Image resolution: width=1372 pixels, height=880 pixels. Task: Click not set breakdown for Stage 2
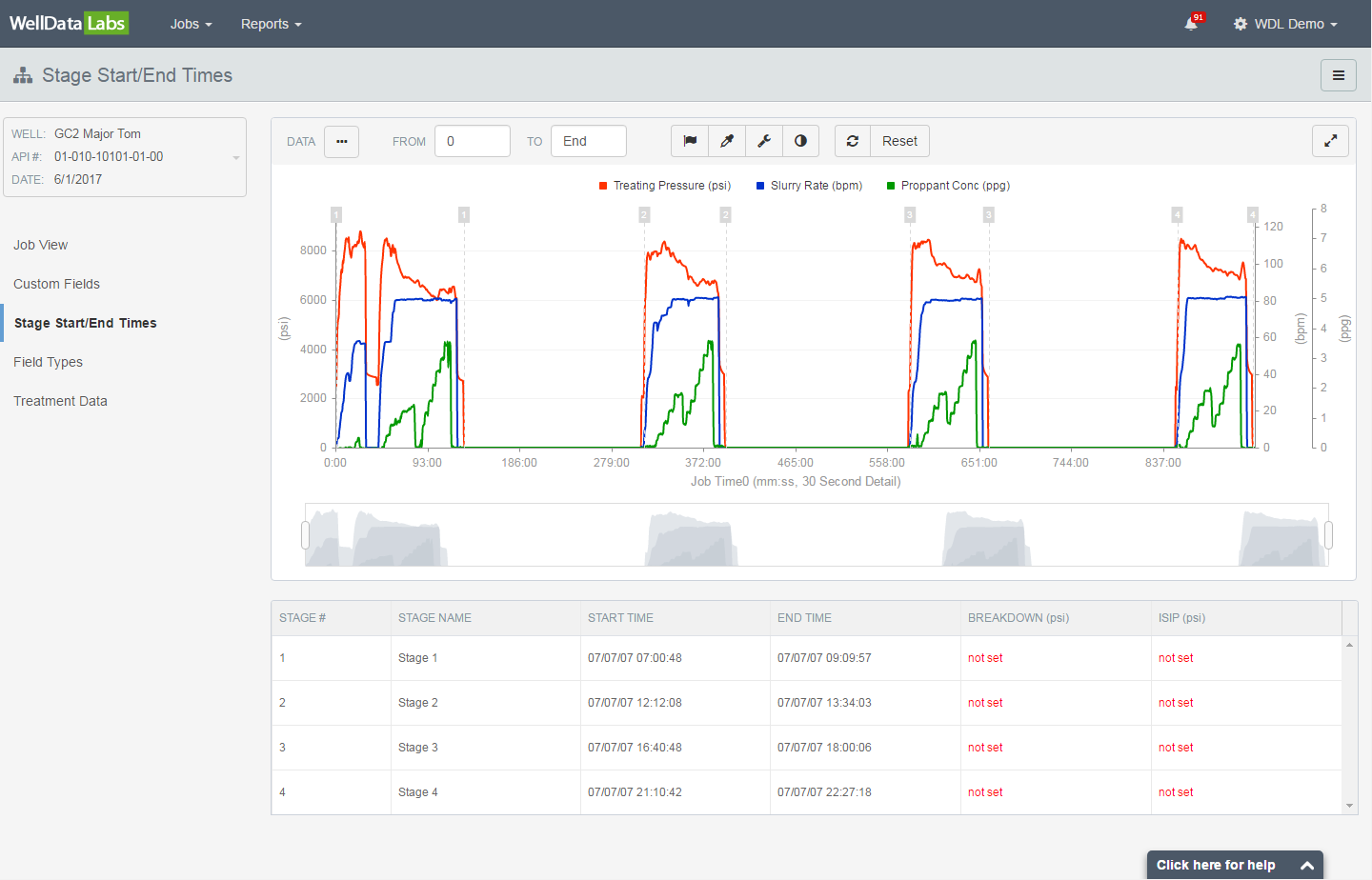click(x=985, y=703)
